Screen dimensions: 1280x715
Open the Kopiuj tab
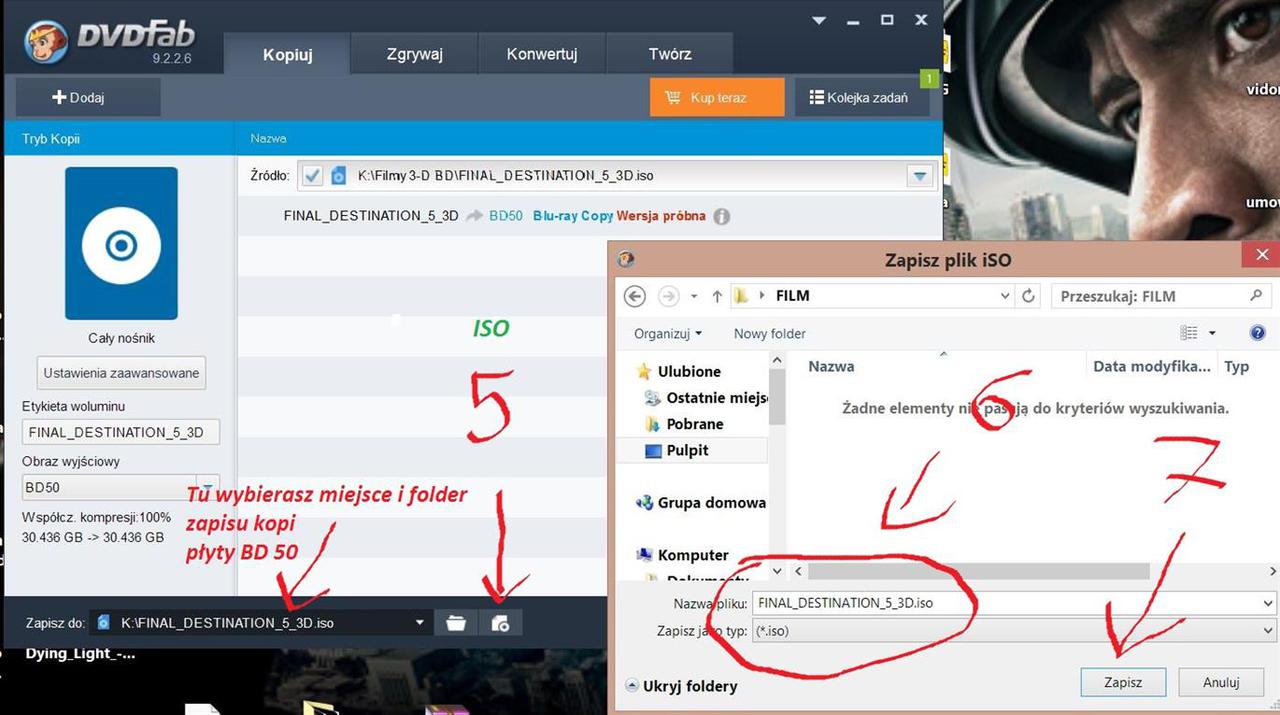[x=287, y=54]
